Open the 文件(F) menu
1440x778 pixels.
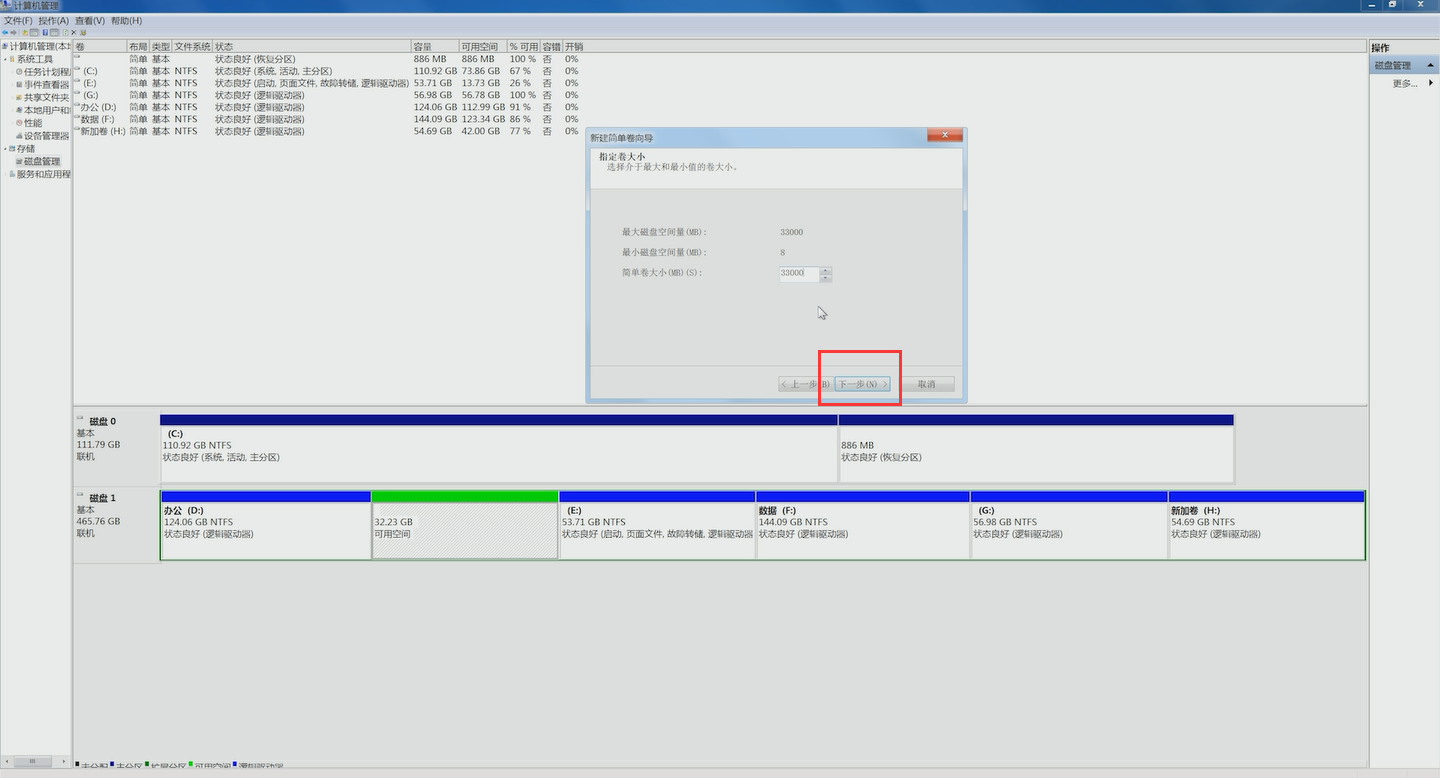point(18,20)
